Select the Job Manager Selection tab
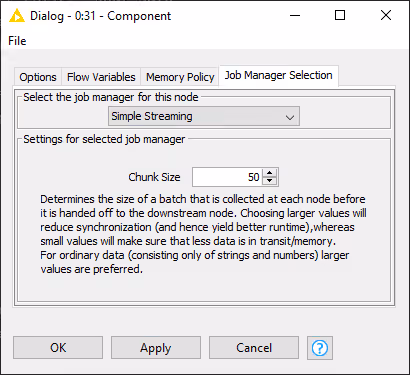410x375 pixels. 278,75
